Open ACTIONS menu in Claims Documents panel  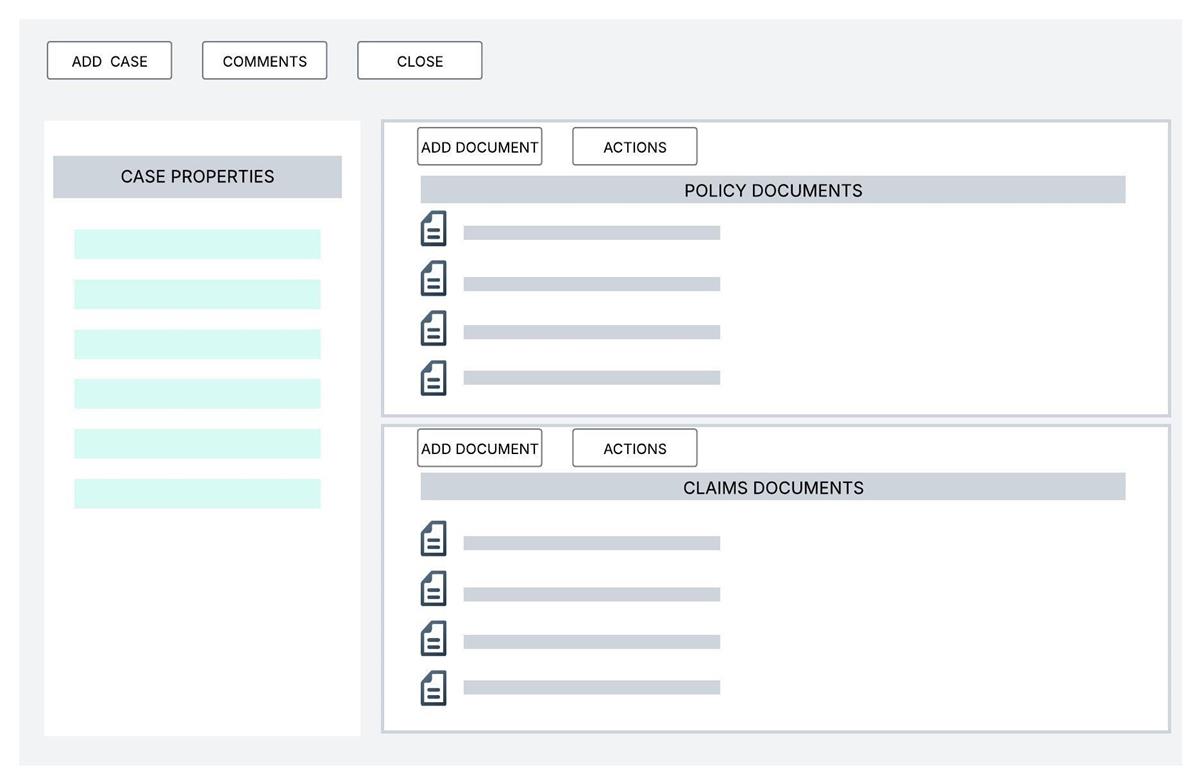[x=634, y=449]
